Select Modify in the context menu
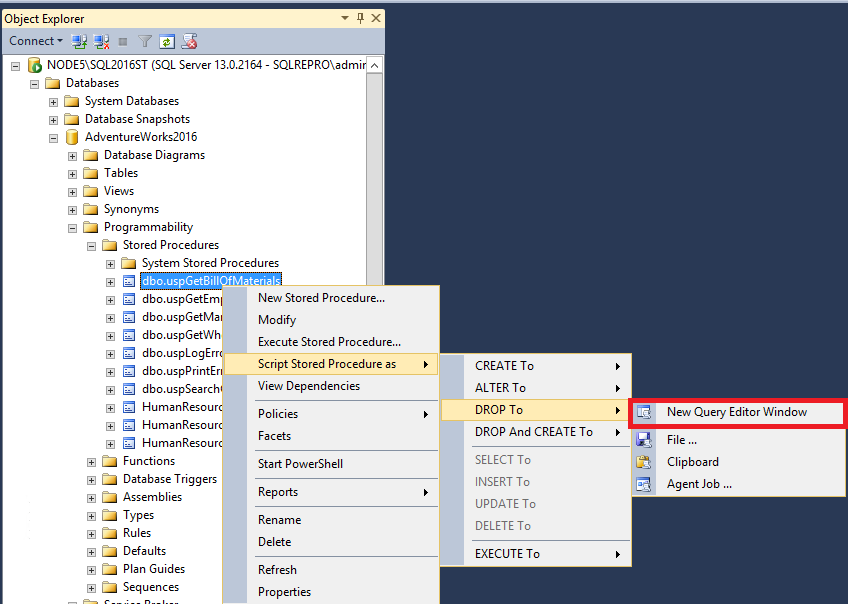 pyautogui.click(x=330, y=320)
